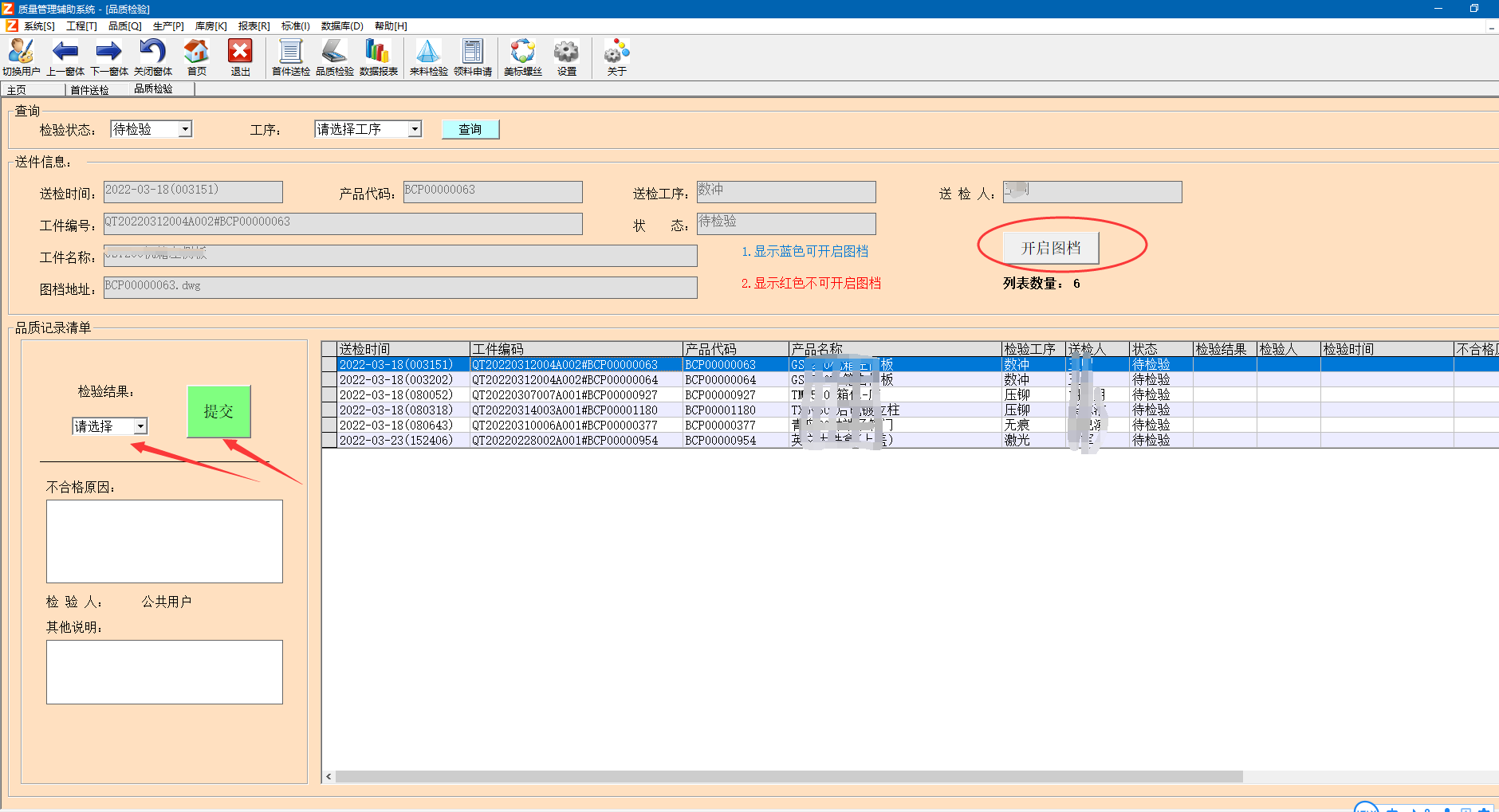Click the 产品代码 field BCP00000063
Image resolution: width=1499 pixels, height=812 pixels.
tap(493, 191)
